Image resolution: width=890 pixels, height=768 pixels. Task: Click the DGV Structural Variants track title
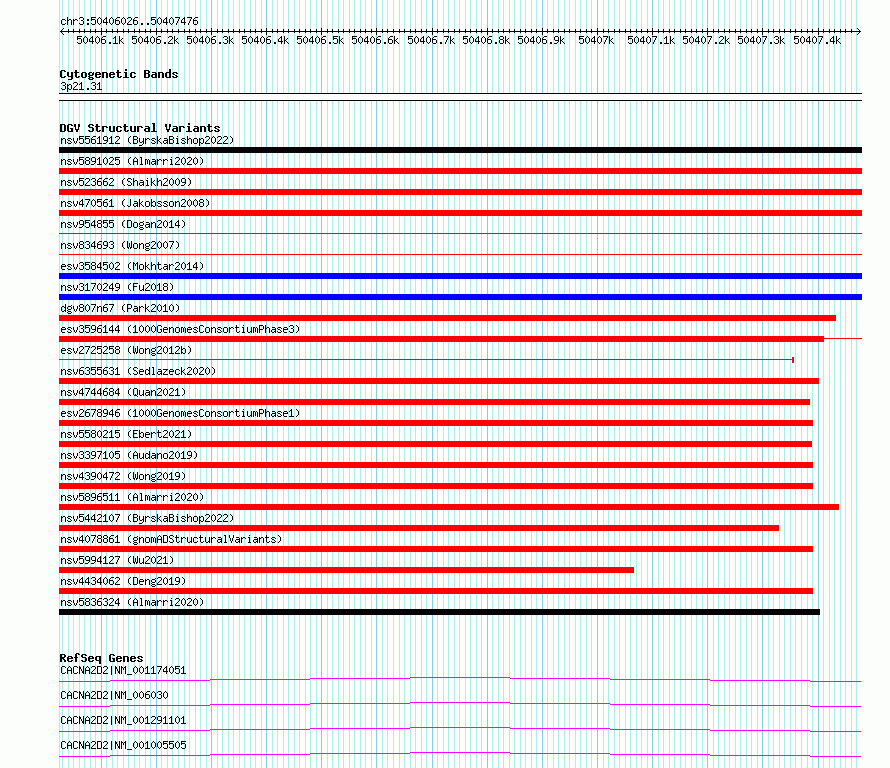[x=140, y=128]
